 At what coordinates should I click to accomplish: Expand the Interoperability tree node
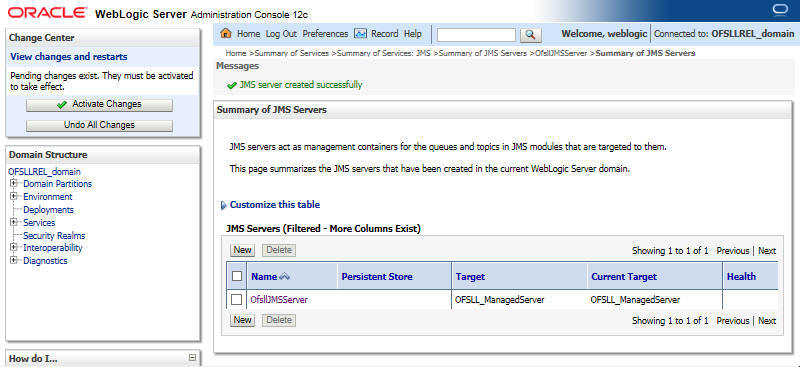pyautogui.click(x=14, y=248)
